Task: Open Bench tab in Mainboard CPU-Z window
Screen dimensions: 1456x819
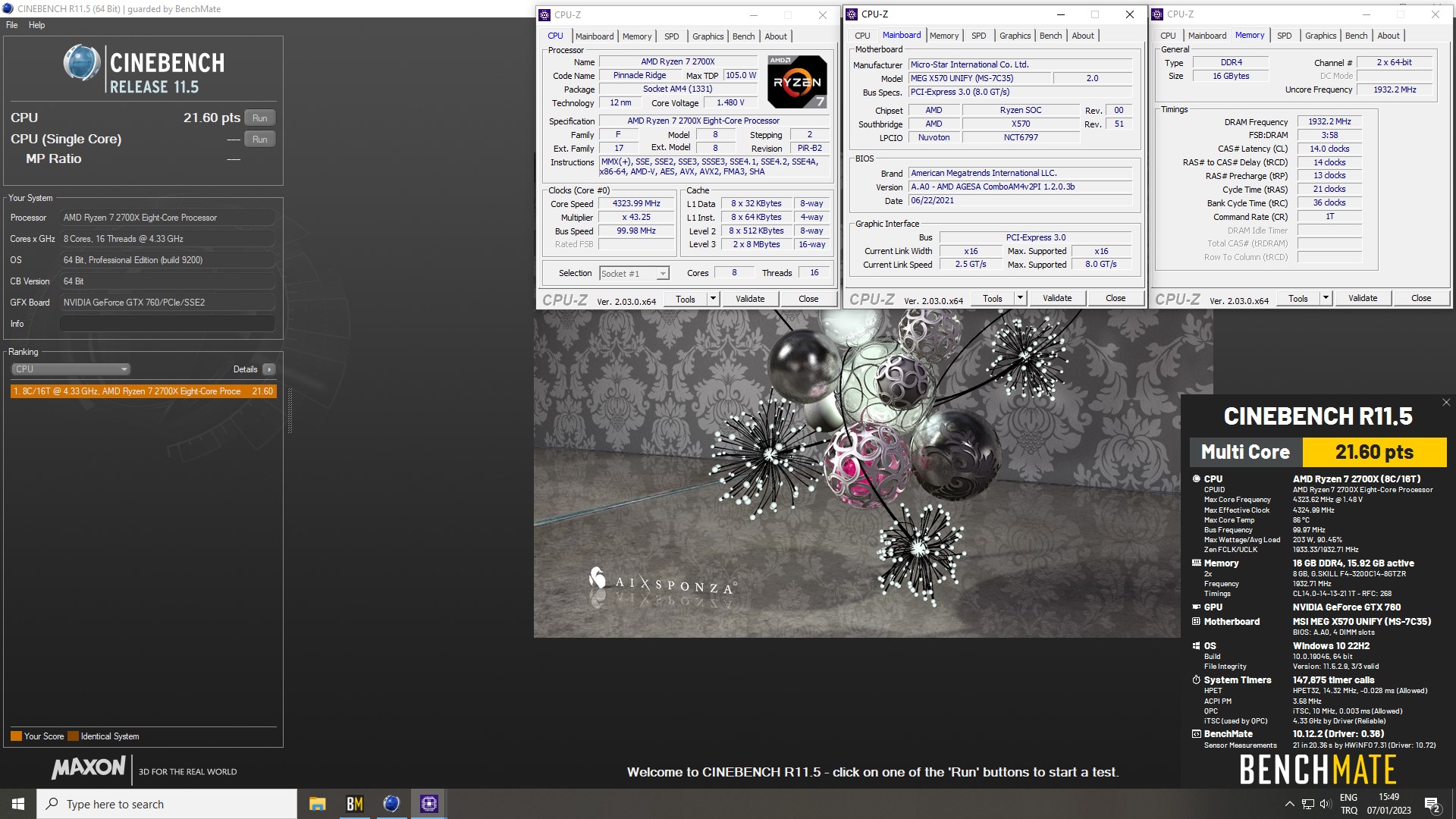Action: pos(1051,36)
